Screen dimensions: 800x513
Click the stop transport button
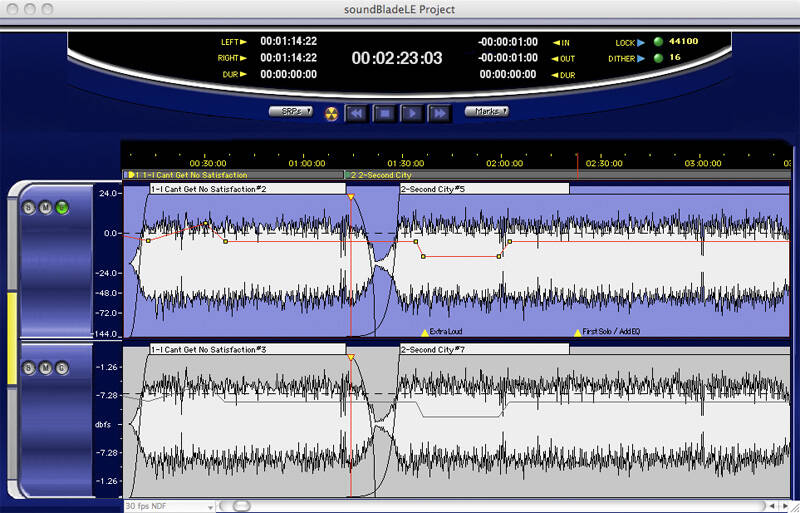tap(384, 113)
